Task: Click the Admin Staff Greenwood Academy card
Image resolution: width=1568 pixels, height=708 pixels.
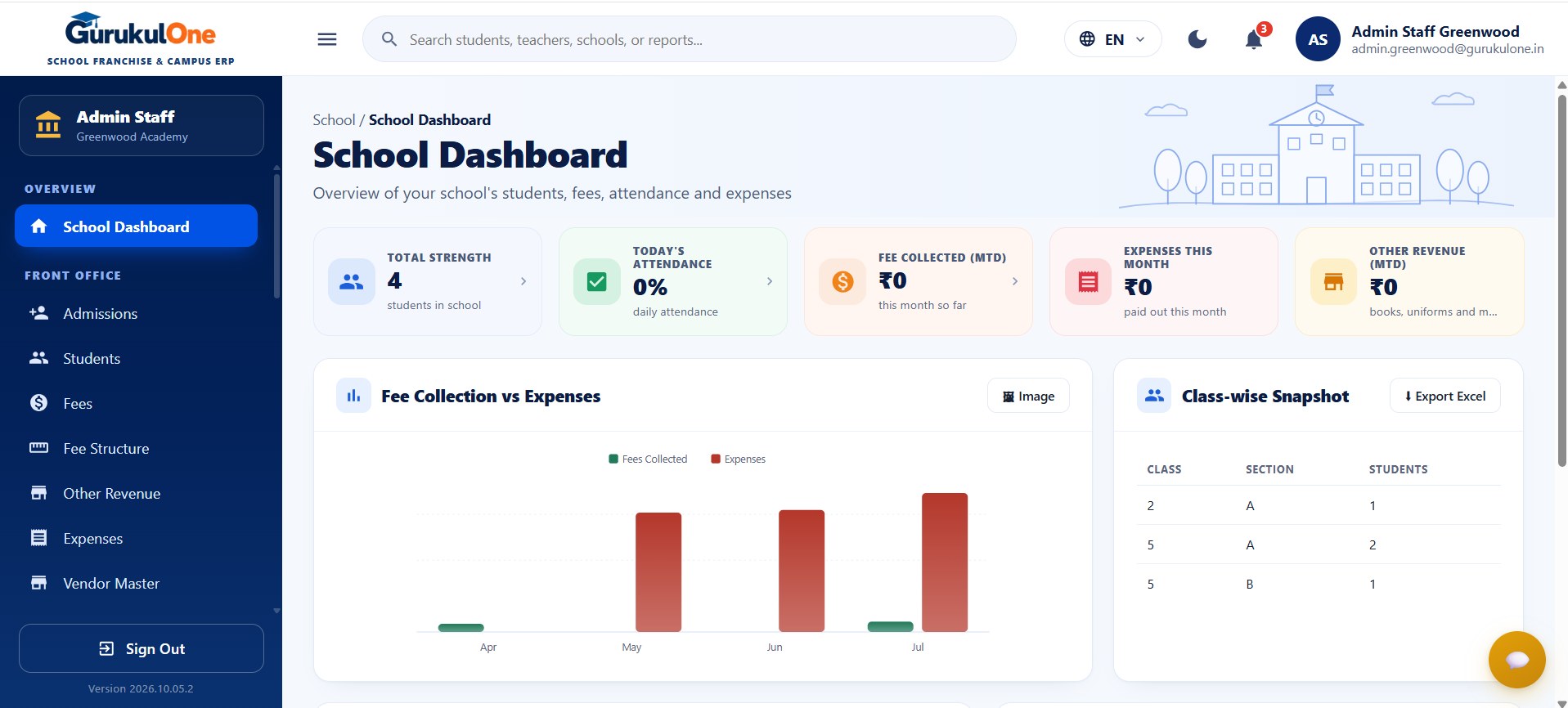Action: tap(142, 126)
